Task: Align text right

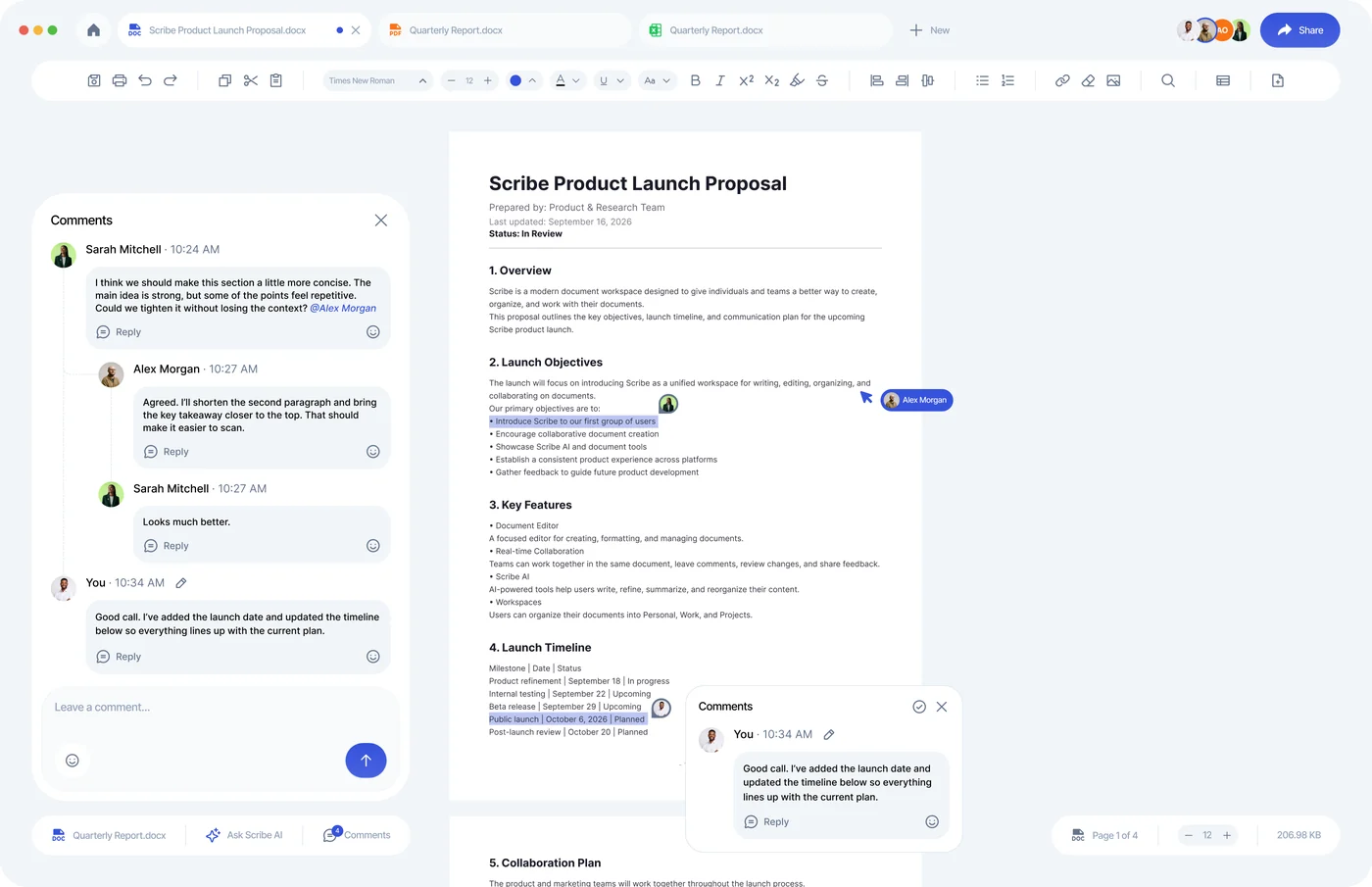Action: click(902, 80)
